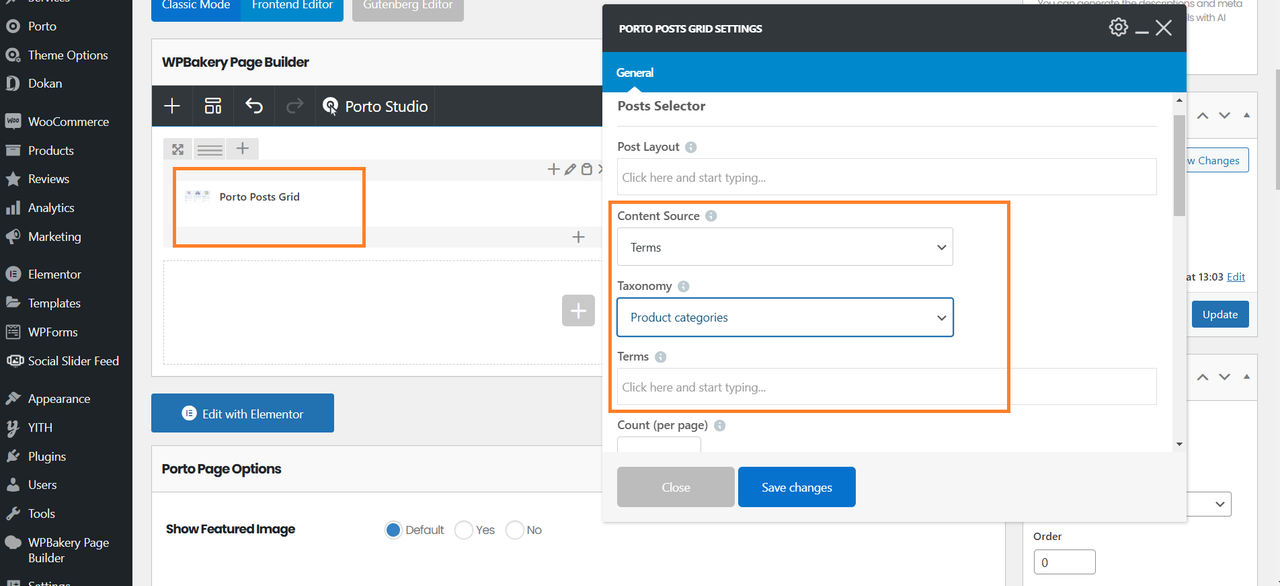Click the clone row clipboard icon
Screen dimensions: 1280x586
(x=587, y=169)
